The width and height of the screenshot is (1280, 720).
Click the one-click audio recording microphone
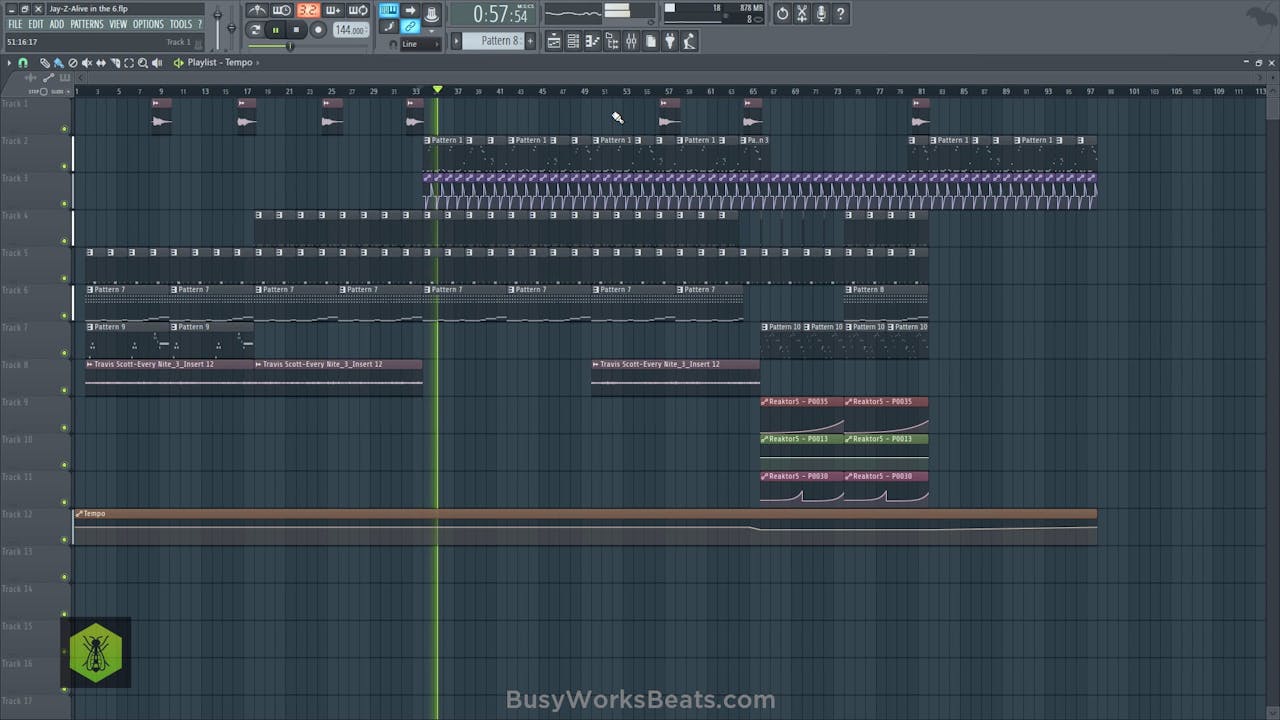[x=821, y=14]
